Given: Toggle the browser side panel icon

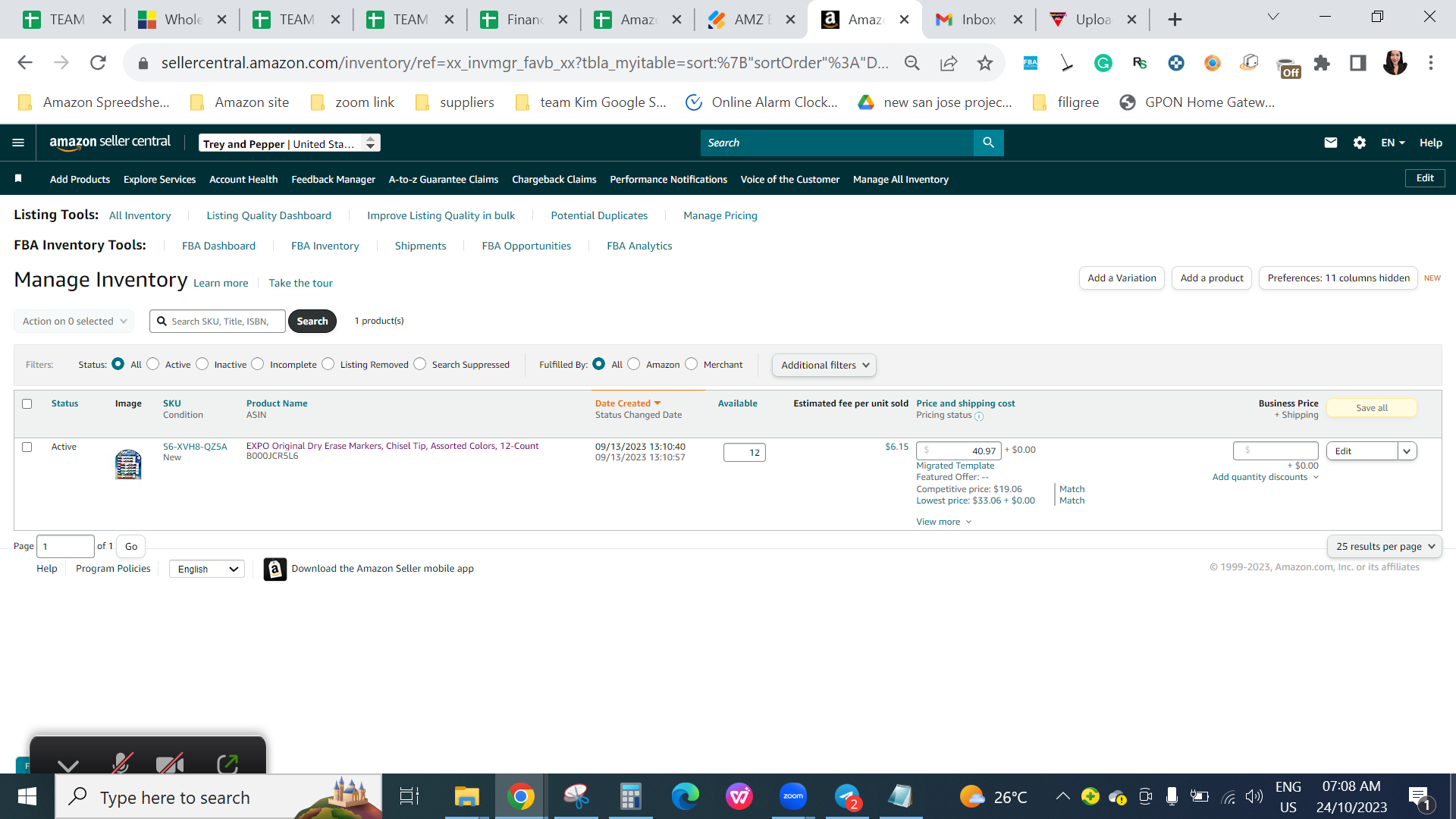Looking at the screenshot, I should tap(1358, 64).
